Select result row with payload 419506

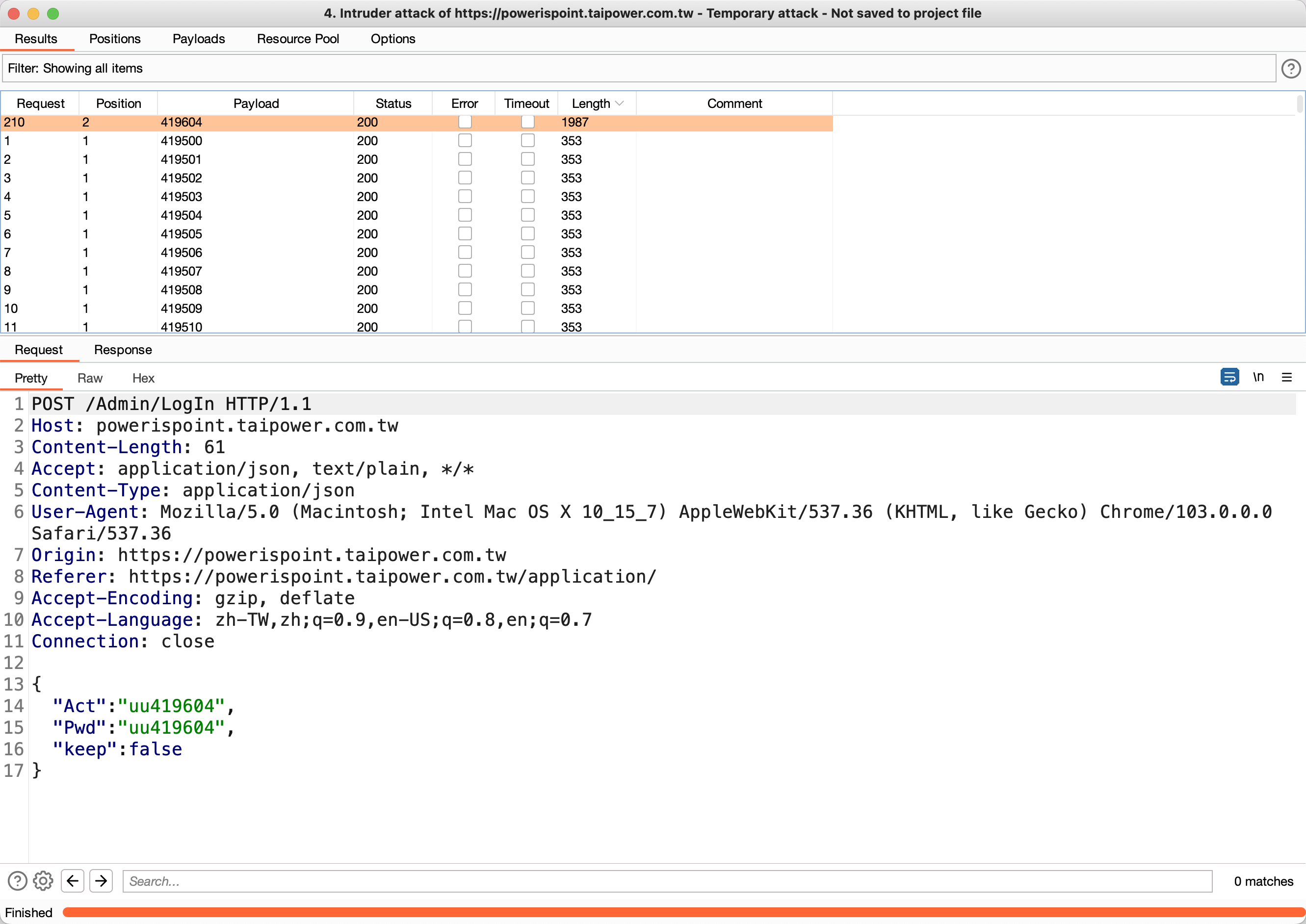pyautogui.click(x=417, y=253)
